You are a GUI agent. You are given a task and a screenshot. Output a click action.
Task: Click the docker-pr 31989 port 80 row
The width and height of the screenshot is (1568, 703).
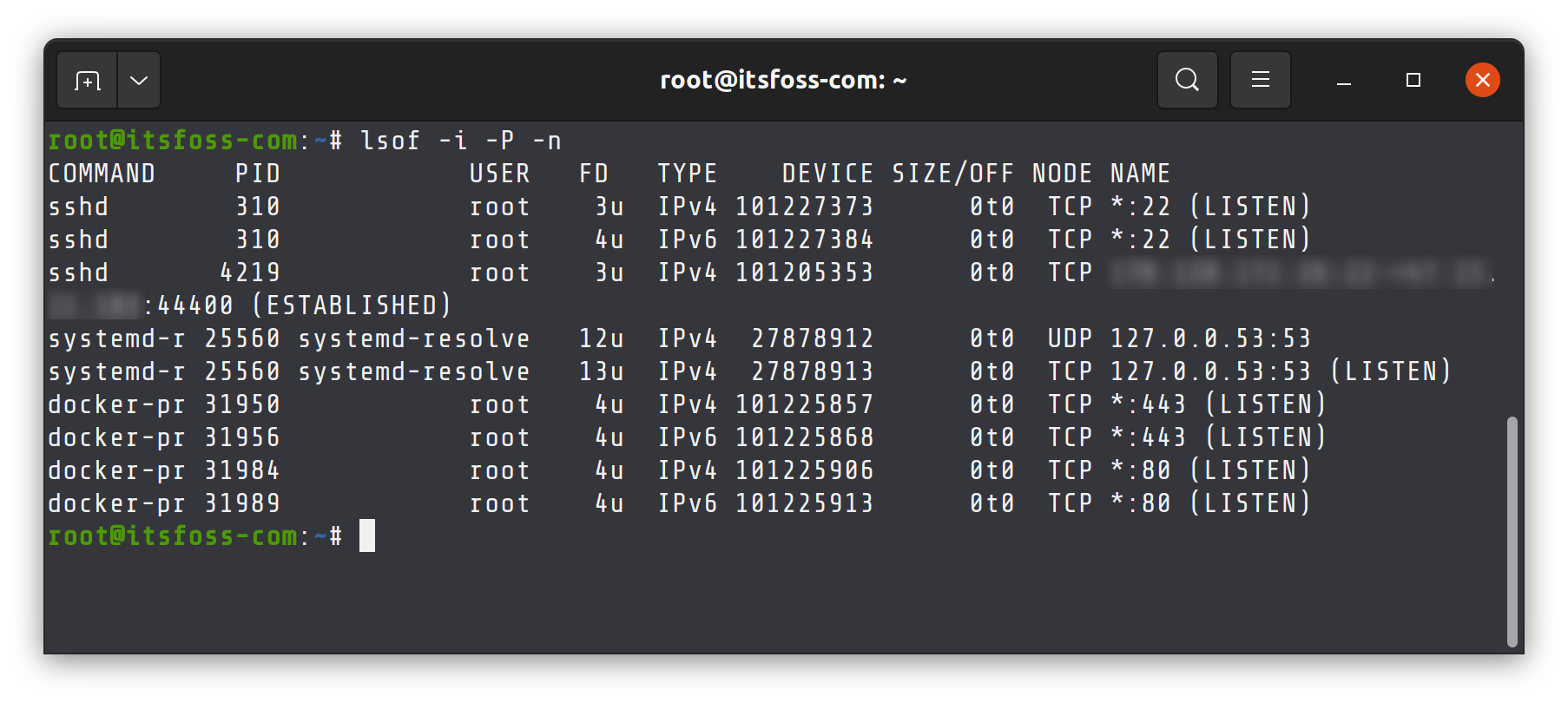point(679,503)
